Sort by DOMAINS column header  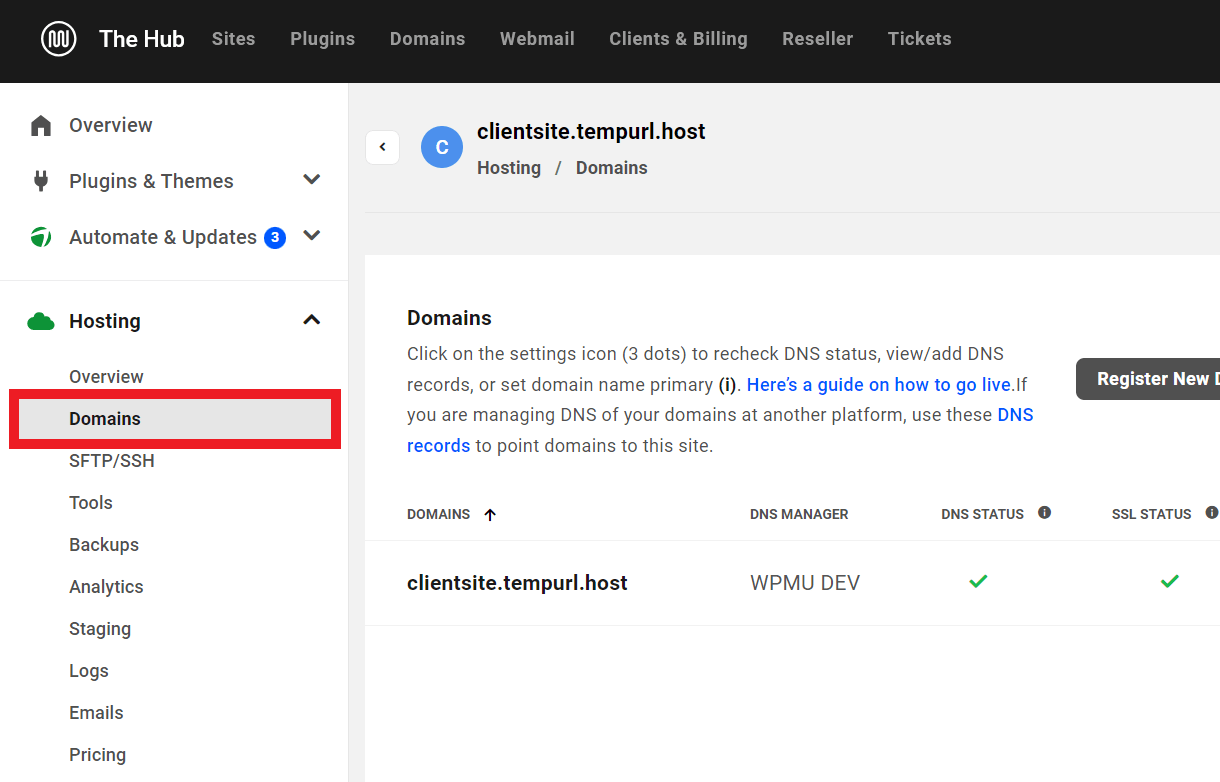point(438,514)
